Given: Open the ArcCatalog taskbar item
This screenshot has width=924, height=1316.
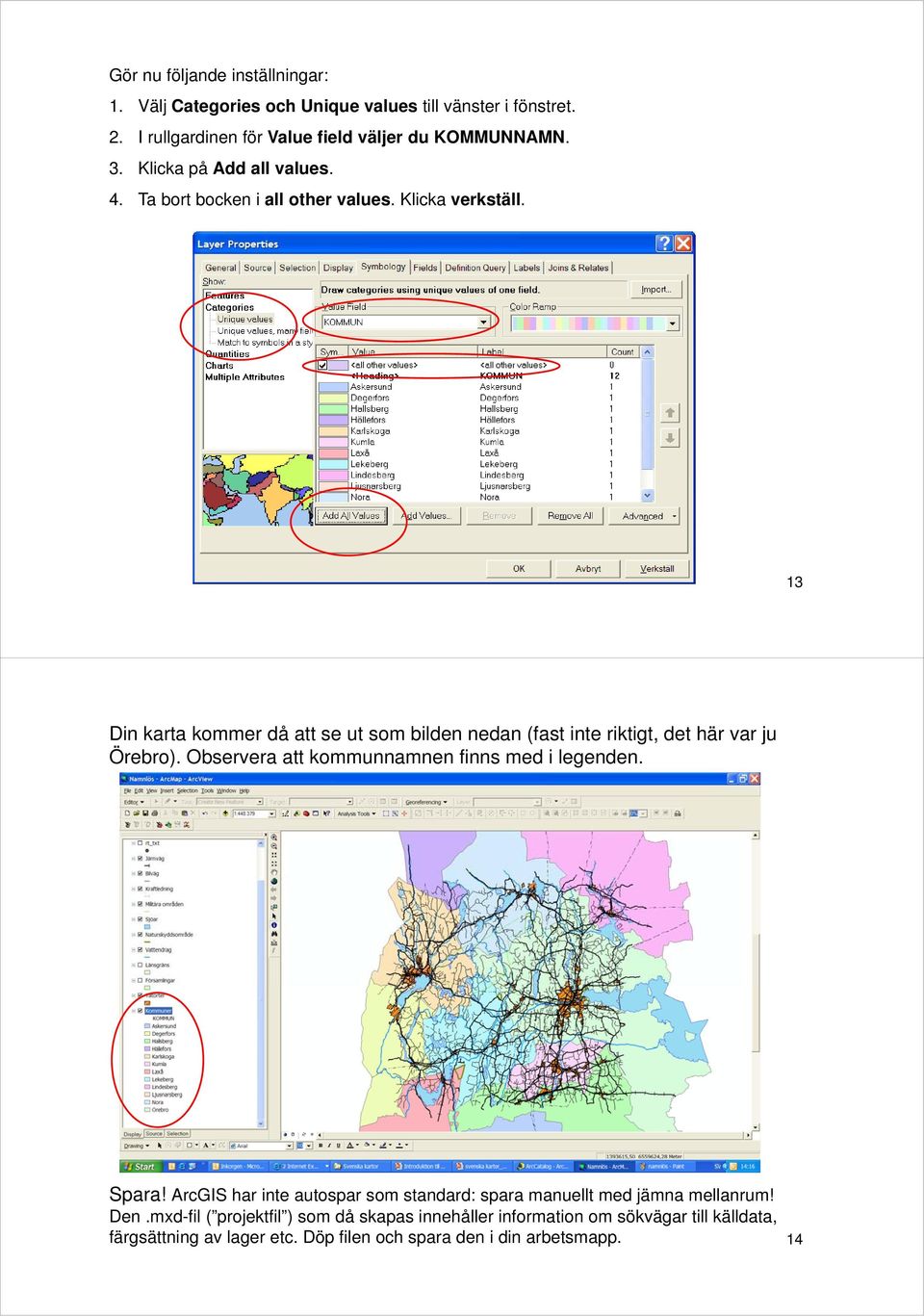Looking at the screenshot, I should (x=545, y=1166).
